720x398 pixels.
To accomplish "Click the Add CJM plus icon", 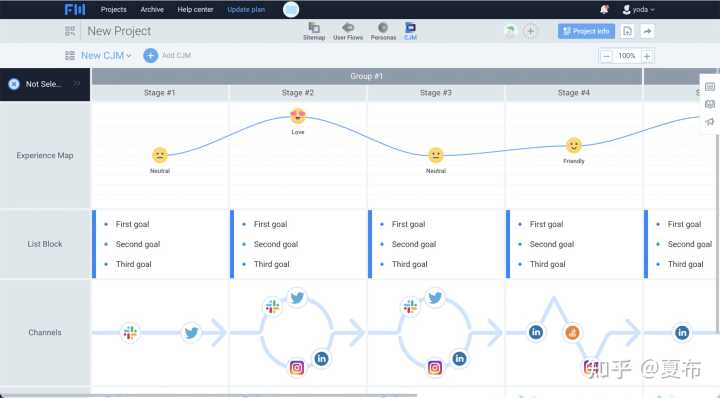I will pyautogui.click(x=150, y=56).
